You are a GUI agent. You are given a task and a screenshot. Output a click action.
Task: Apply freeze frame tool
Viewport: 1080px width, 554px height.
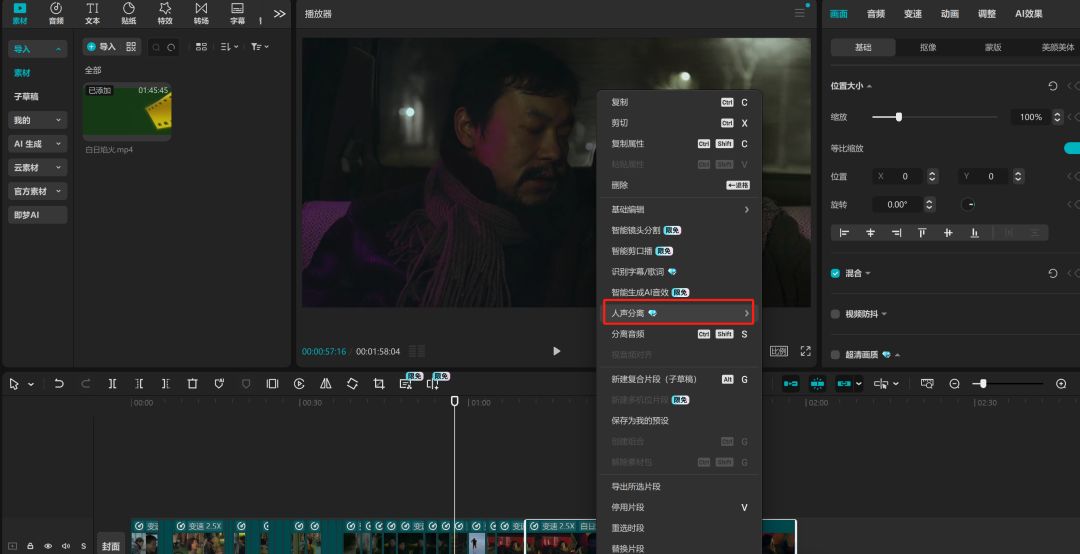[x=272, y=384]
